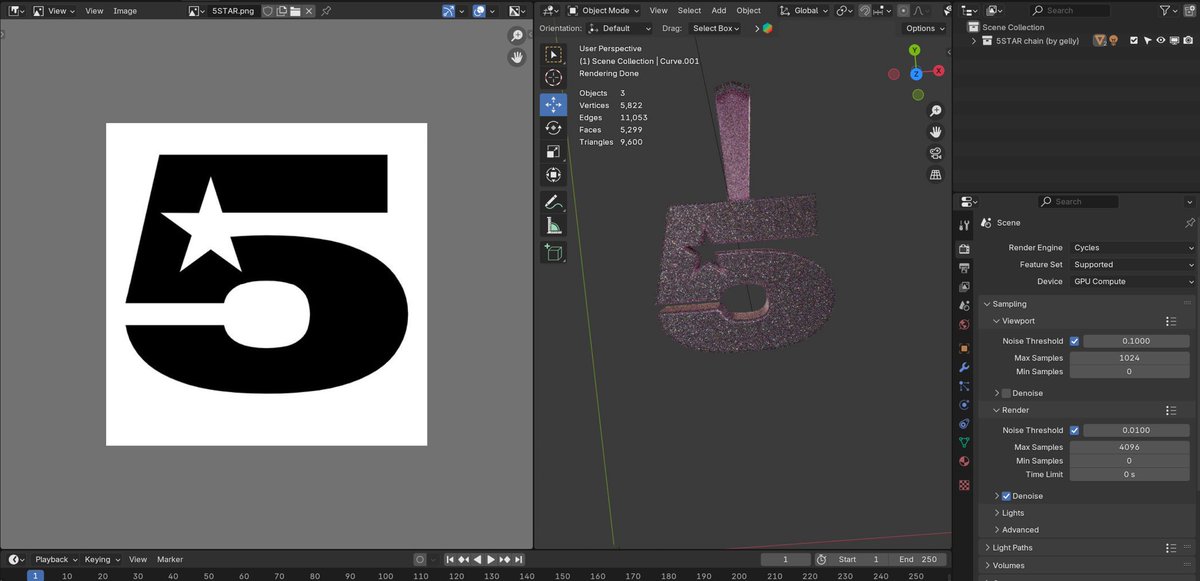Toggle Render Noise Threshold checkbox
Image resolution: width=1200 pixels, height=581 pixels.
[1075, 430]
